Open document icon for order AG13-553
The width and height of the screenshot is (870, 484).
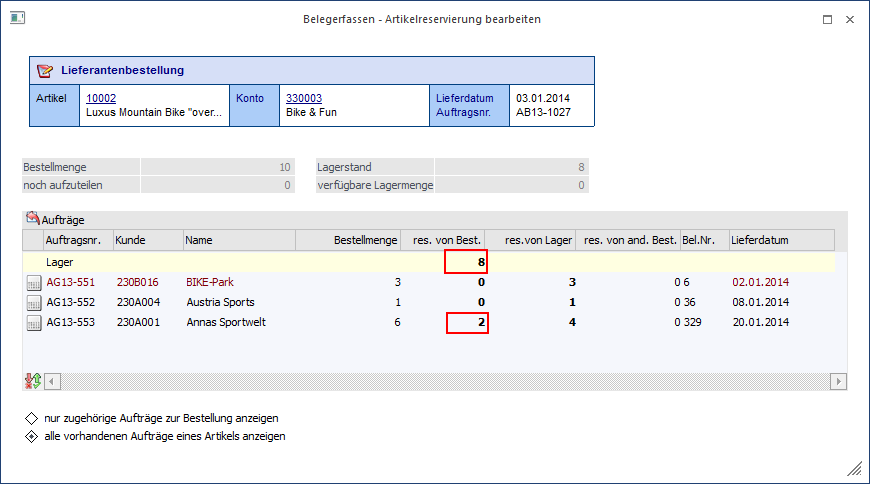coord(34,323)
